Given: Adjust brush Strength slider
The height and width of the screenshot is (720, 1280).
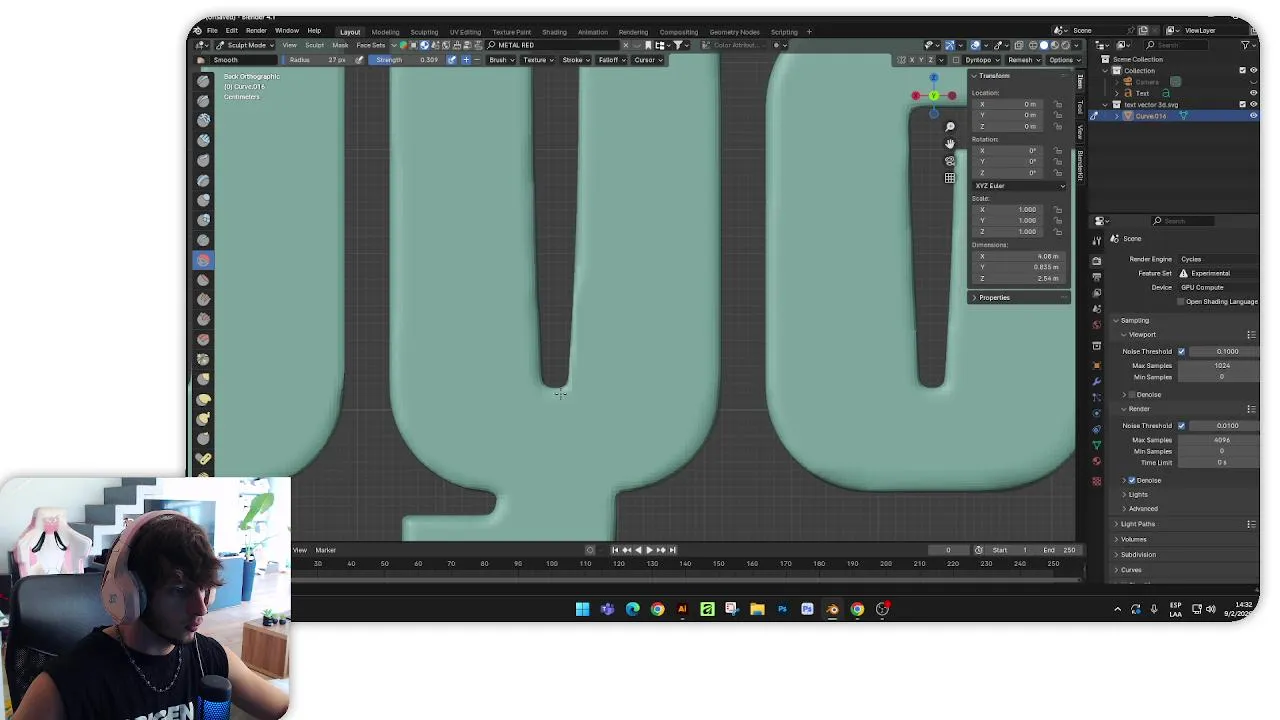Looking at the screenshot, I should coord(407,60).
